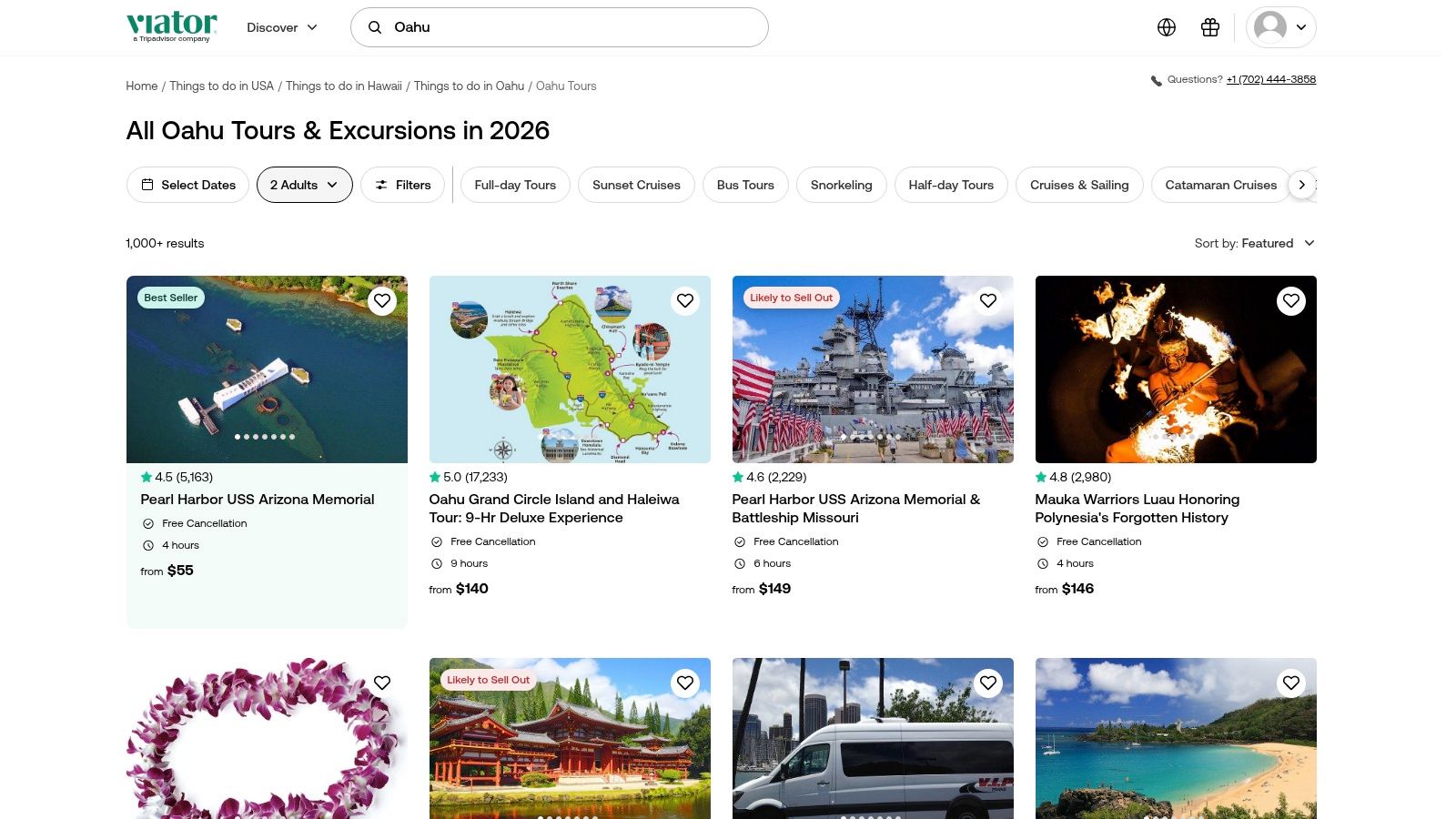Click the Viator logo

172,26
